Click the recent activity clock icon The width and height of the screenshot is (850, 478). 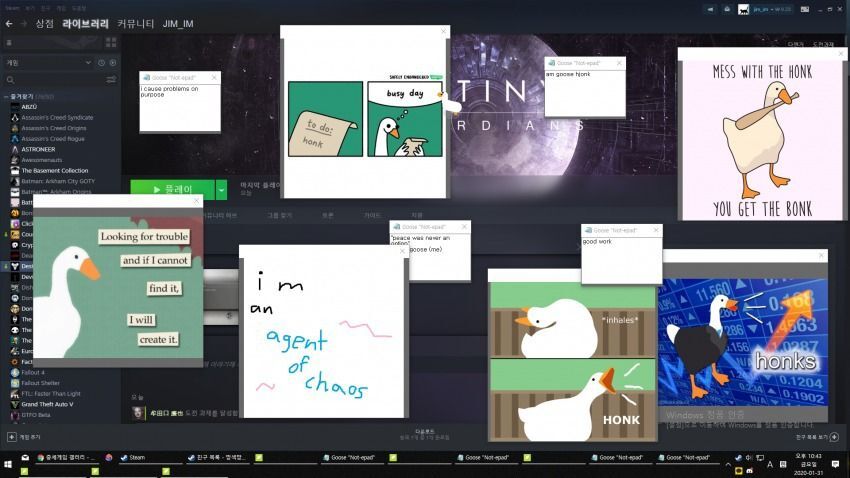pos(101,63)
